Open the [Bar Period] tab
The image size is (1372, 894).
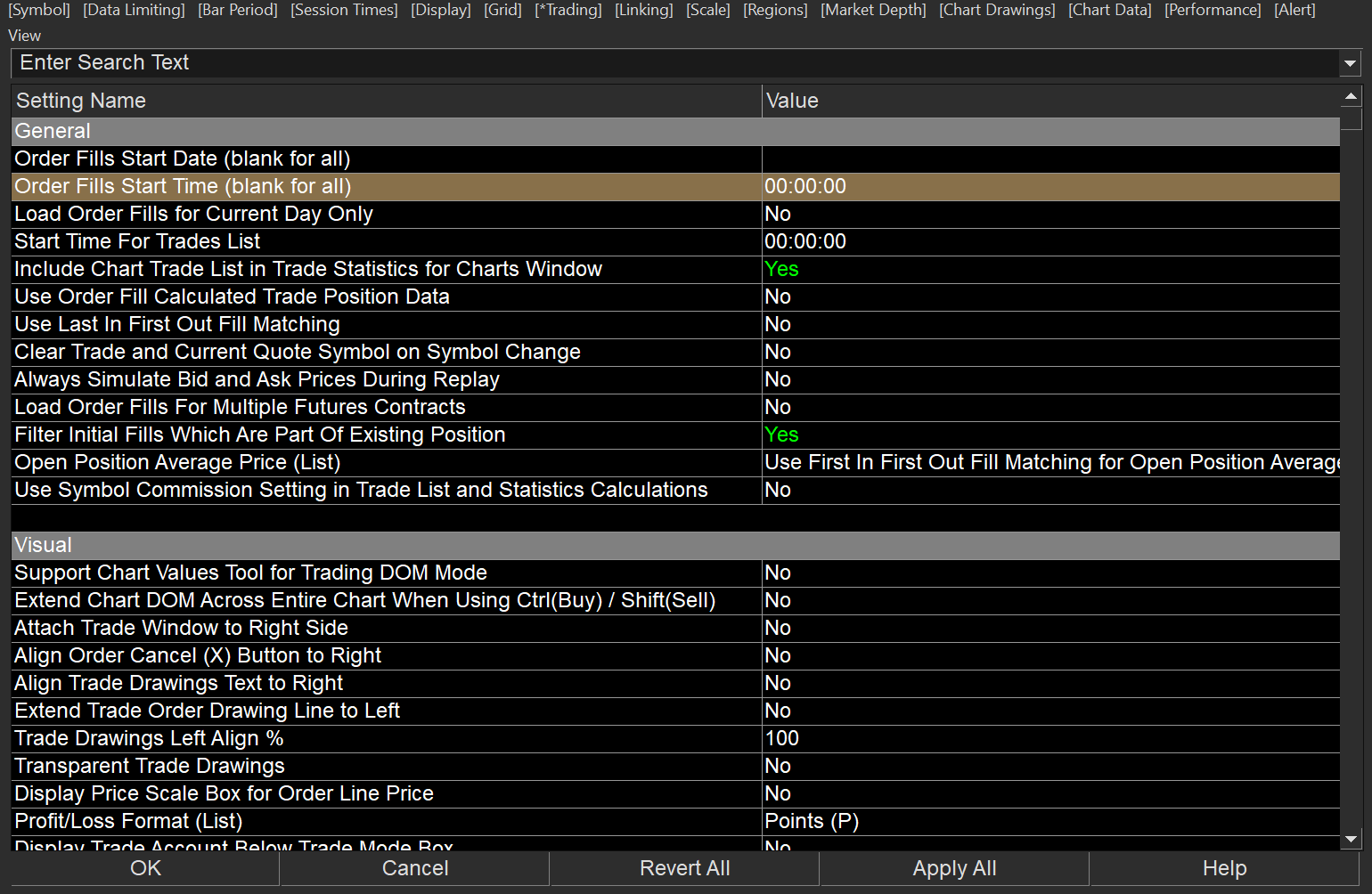point(238,10)
